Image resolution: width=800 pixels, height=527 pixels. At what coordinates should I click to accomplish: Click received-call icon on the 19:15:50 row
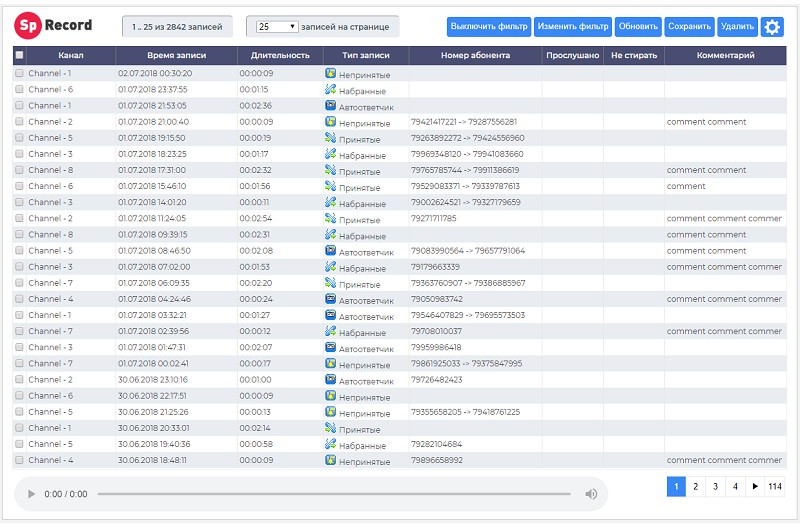point(330,138)
